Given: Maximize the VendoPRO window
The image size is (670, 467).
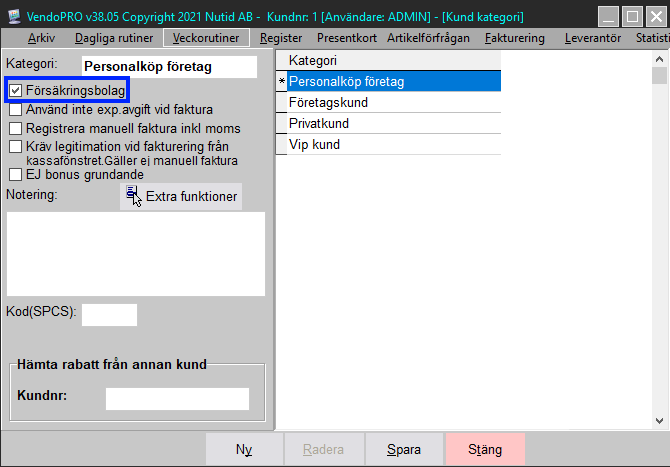Looking at the screenshot, I should coord(632,16).
